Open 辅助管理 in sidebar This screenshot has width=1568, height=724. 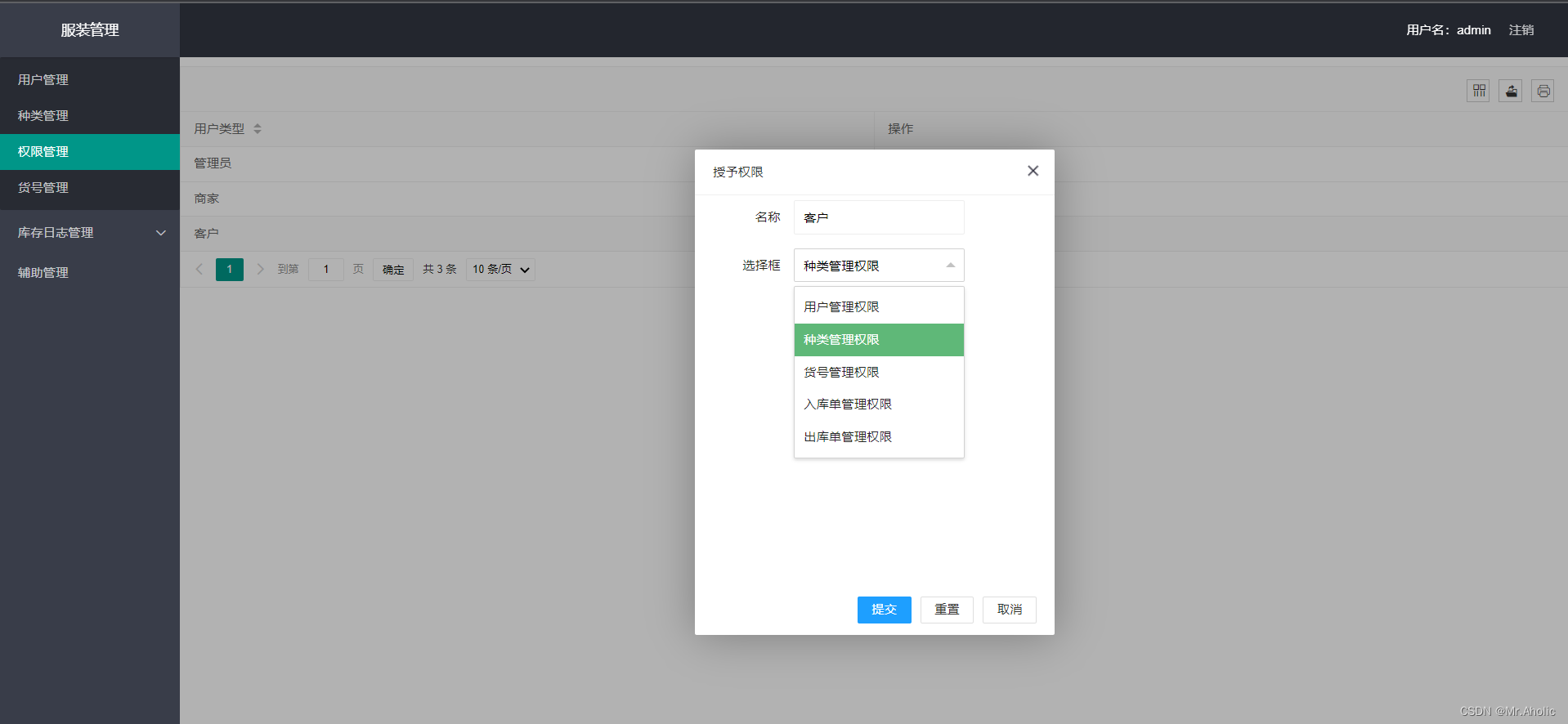tap(90, 273)
